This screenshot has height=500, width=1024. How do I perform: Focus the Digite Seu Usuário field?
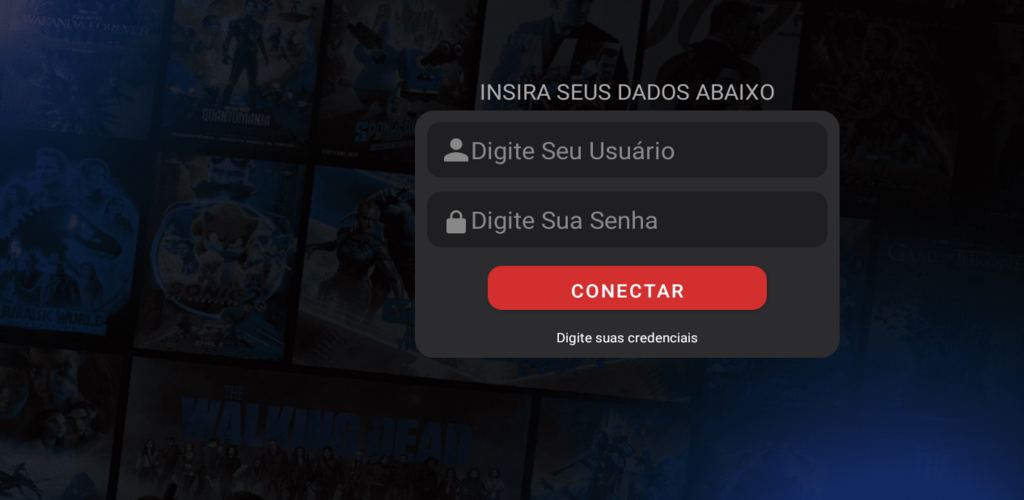click(x=627, y=150)
